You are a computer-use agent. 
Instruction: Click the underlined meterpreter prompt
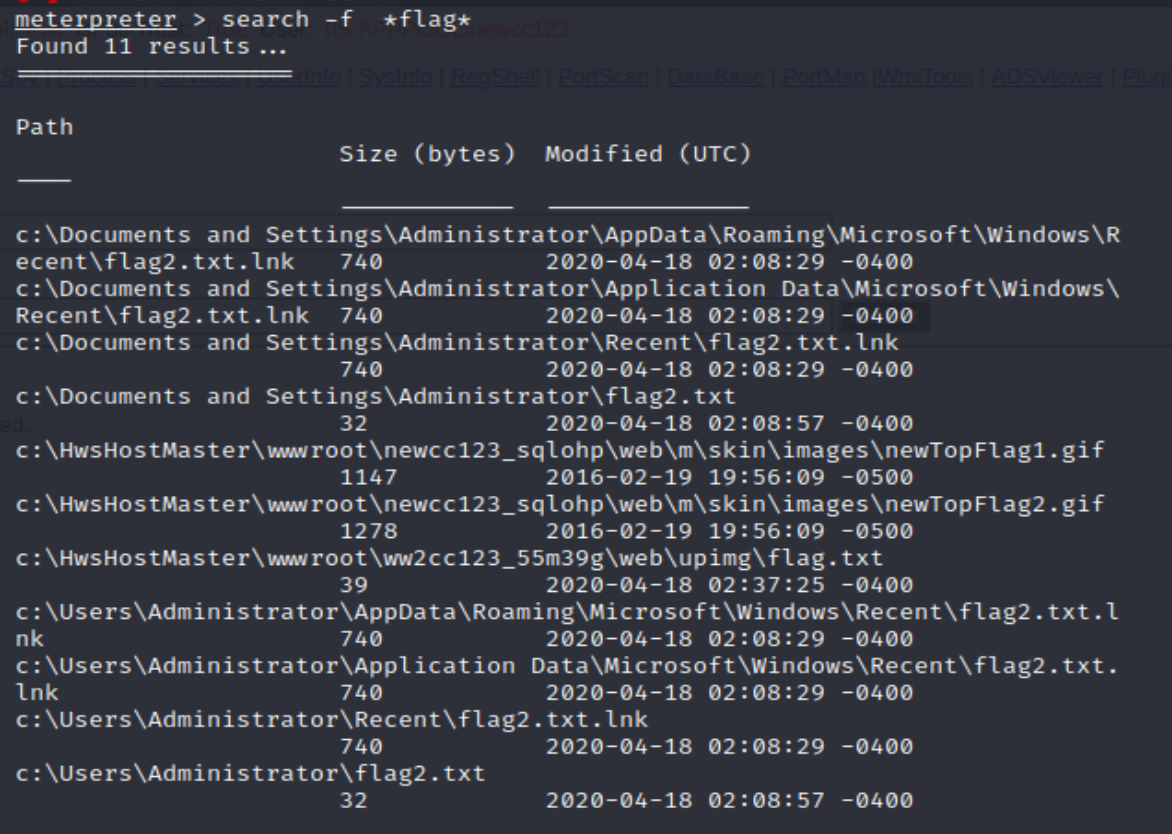tap(96, 19)
